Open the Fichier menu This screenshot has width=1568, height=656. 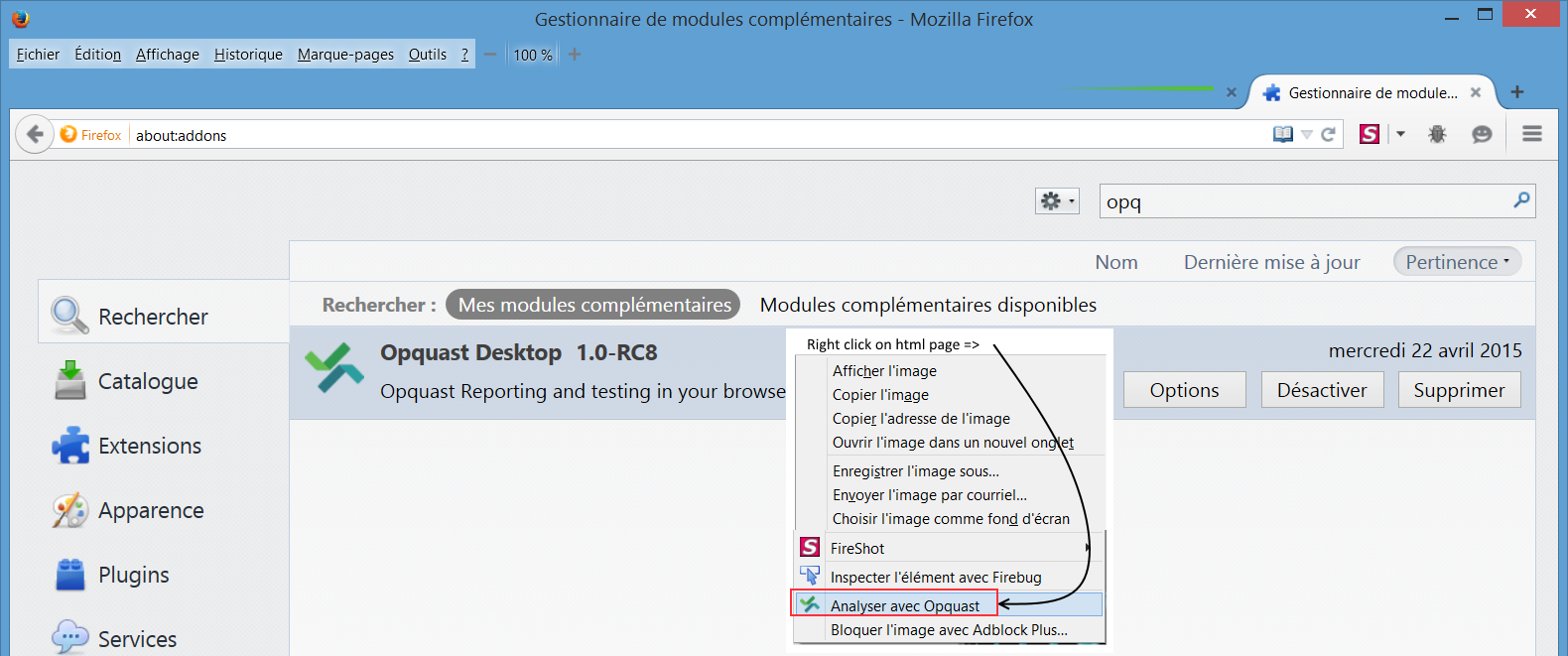coord(38,55)
